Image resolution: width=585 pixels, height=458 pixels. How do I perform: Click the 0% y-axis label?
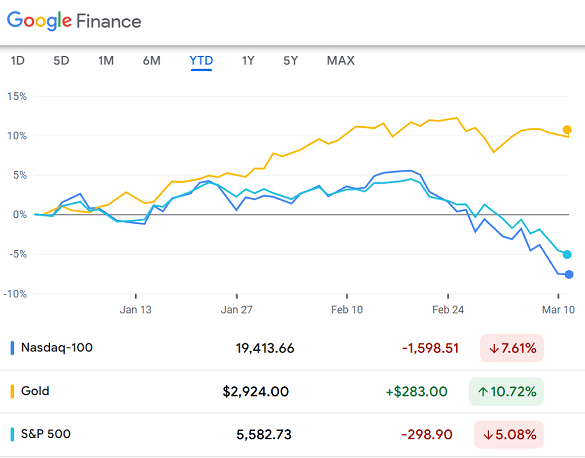20,214
